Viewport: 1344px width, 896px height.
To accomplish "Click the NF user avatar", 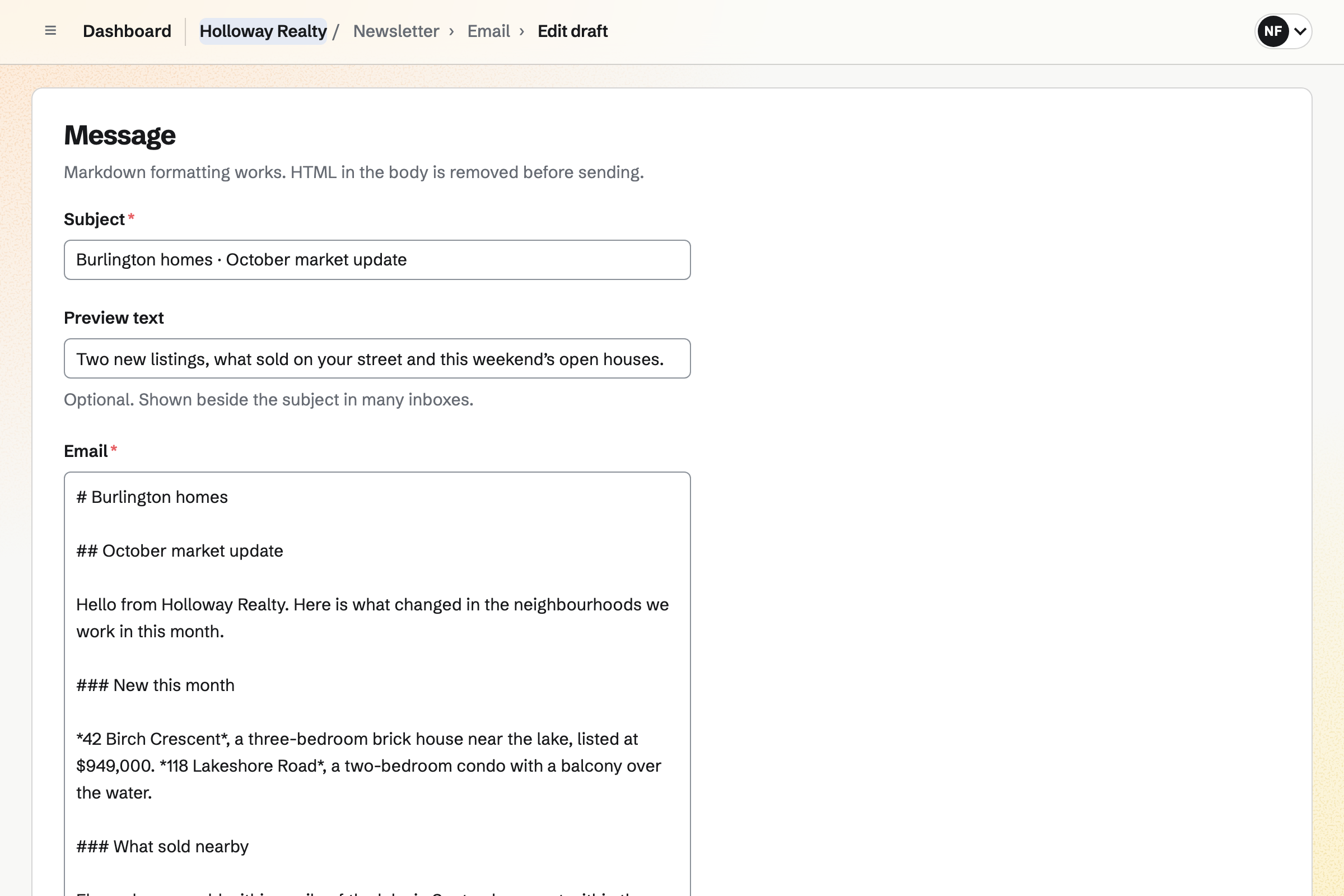I will click(x=1272, y=31).
